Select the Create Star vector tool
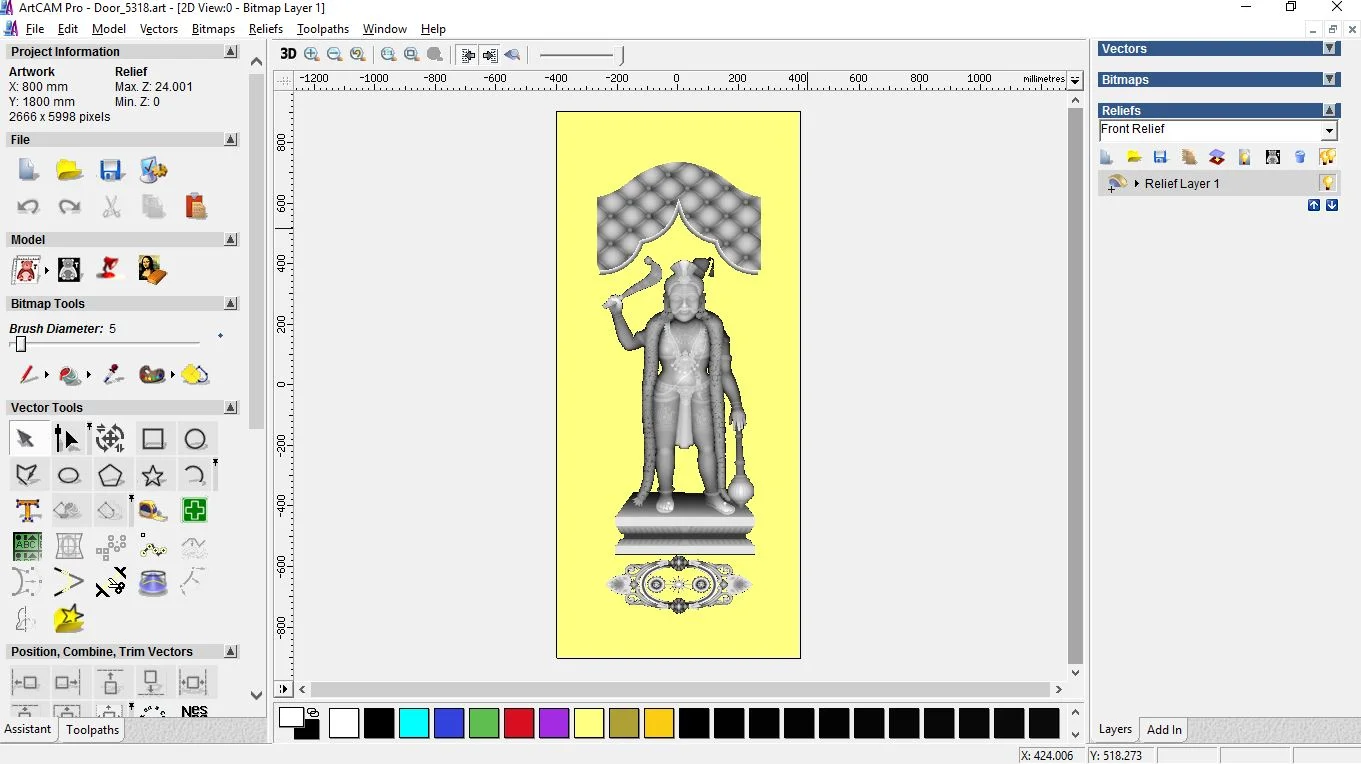Image resolution: width=1361 pixels, height=764 pixels. (153, 475)
